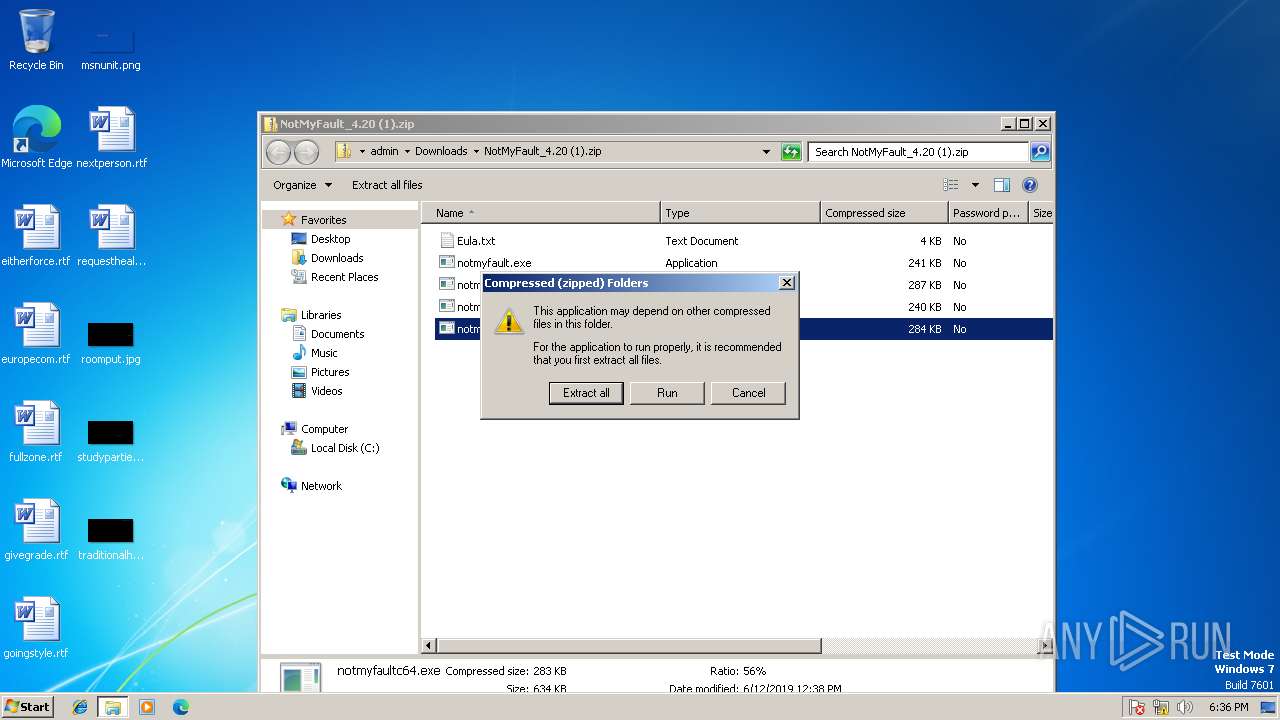Click Extract all files toolbar command
Image resolution: width=1280 pixels, height=720 pixels.
point(387,185)
